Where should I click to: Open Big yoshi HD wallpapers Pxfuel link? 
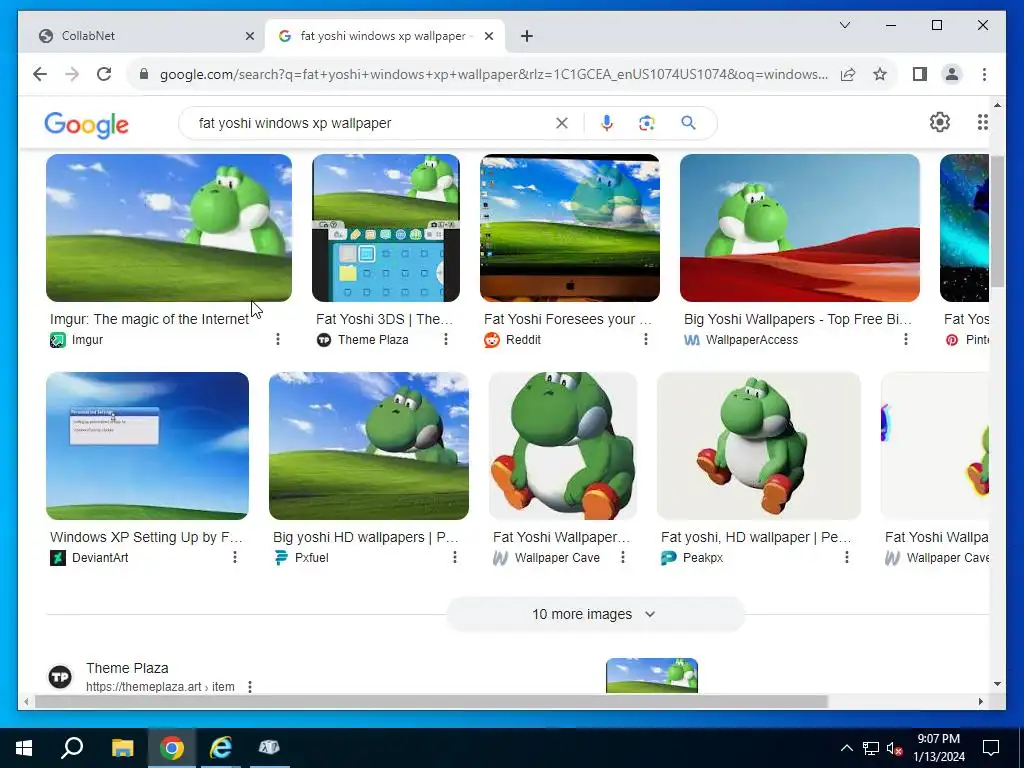366,537
